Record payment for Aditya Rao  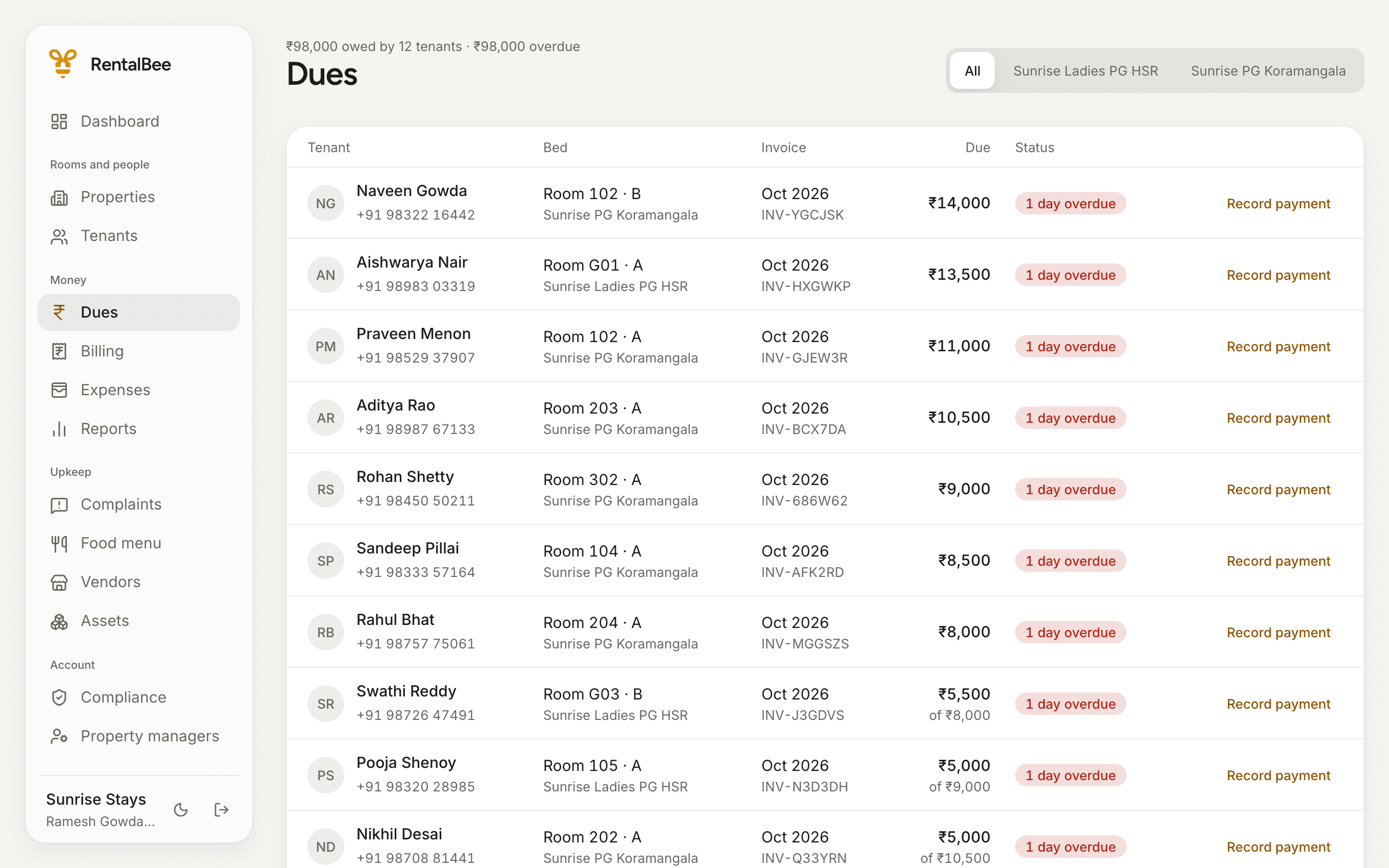pos(1278,418)
